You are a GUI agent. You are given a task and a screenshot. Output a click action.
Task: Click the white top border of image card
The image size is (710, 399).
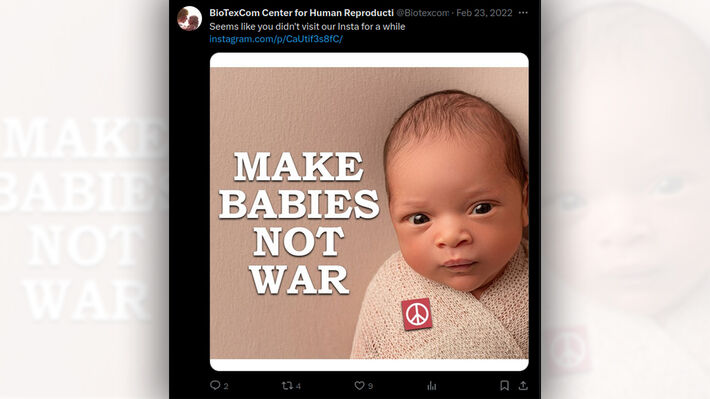tap(369, 60)
